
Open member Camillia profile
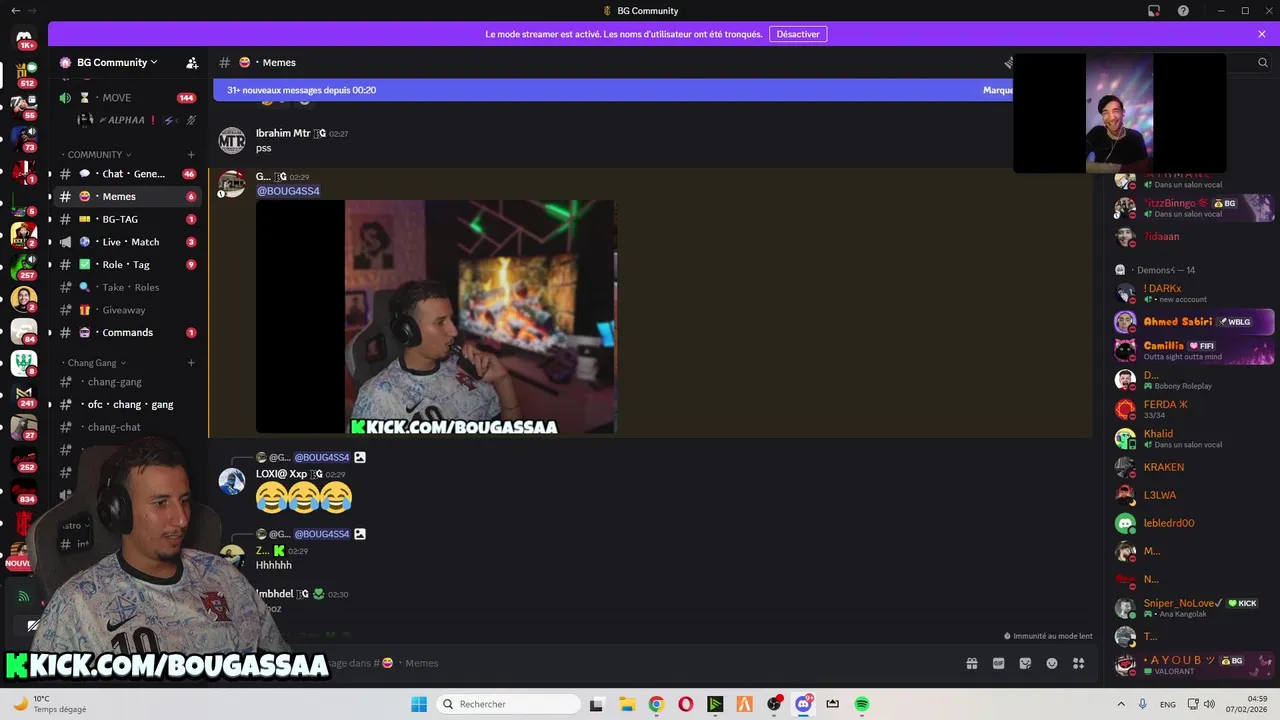(x=1194, y=351)
